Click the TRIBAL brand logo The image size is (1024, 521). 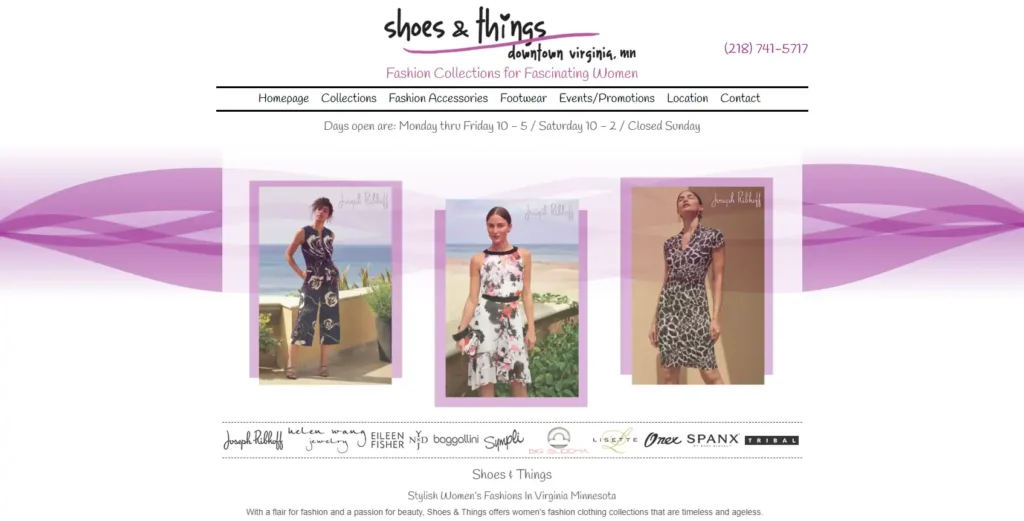pos(772,440)
